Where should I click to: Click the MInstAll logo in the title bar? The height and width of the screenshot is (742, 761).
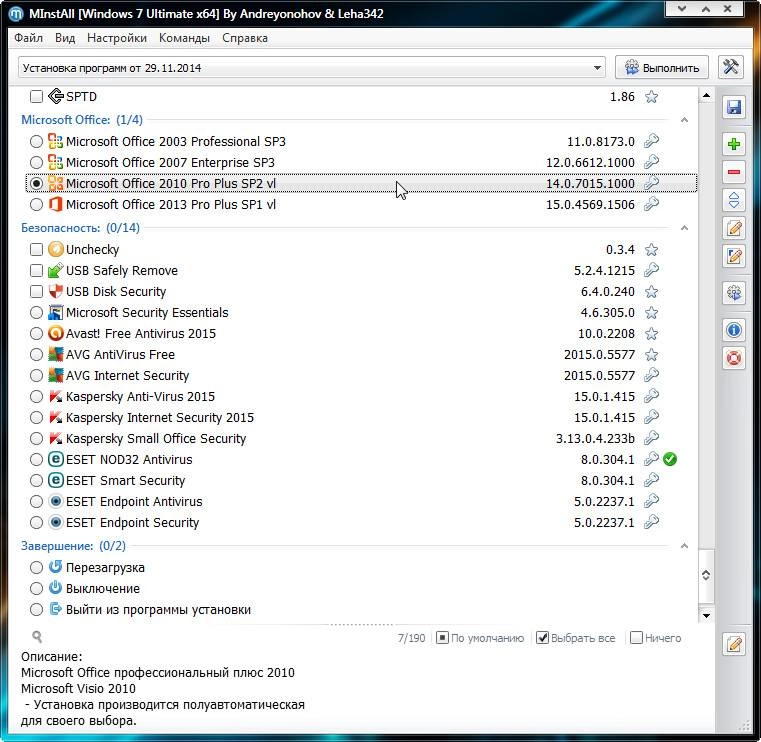[16, 14]
